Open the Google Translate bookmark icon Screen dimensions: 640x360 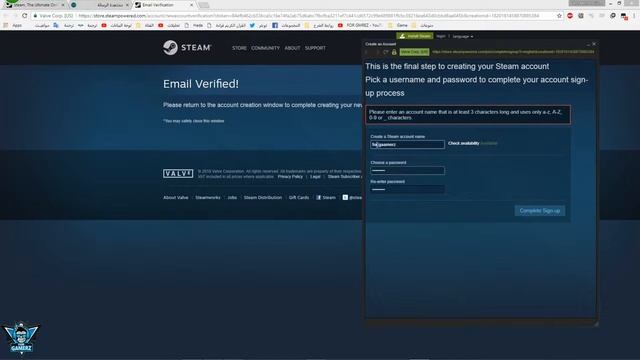pos(56,25)
